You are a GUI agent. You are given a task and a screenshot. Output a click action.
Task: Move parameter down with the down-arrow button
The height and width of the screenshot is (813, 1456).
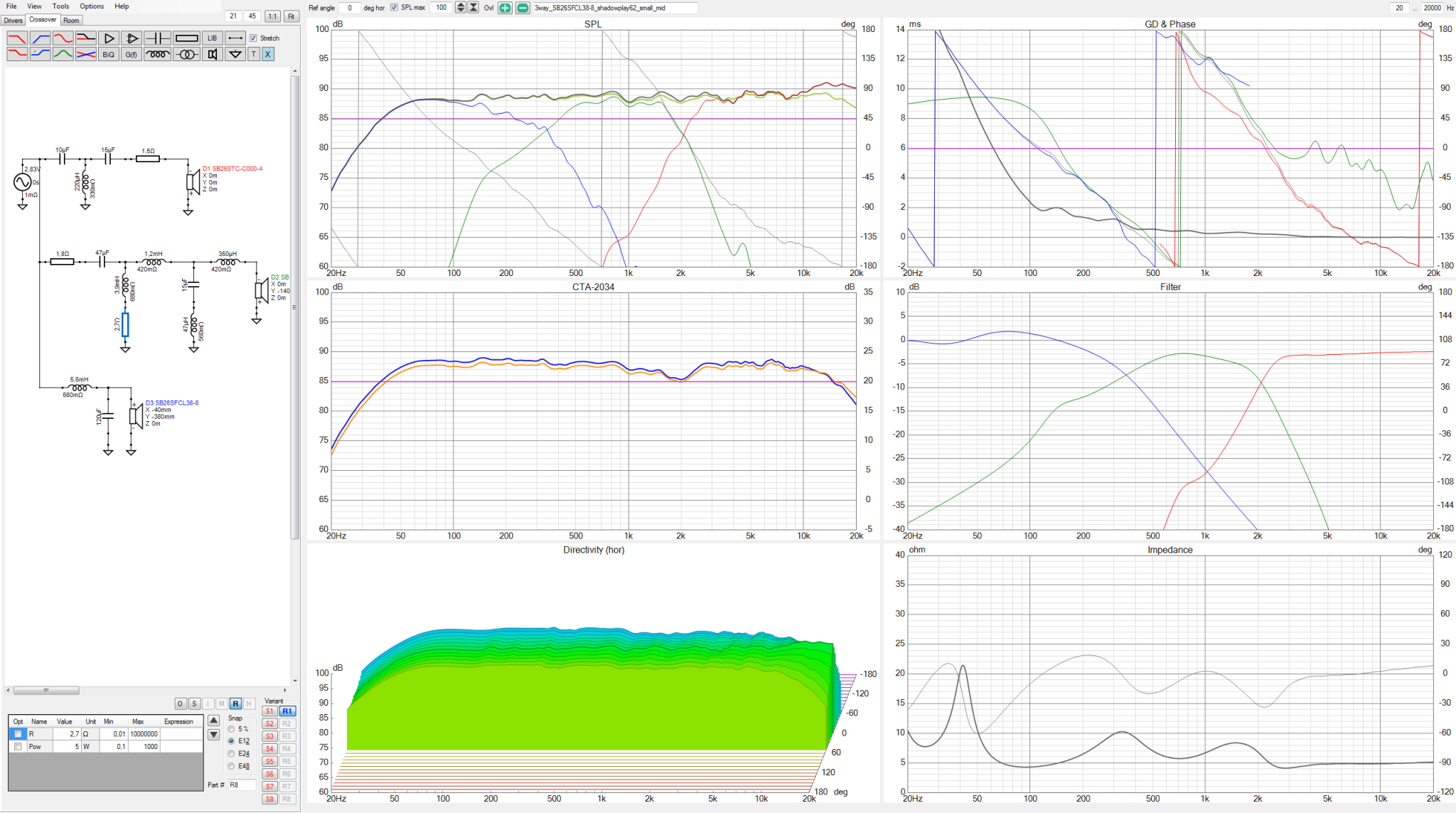213,735
